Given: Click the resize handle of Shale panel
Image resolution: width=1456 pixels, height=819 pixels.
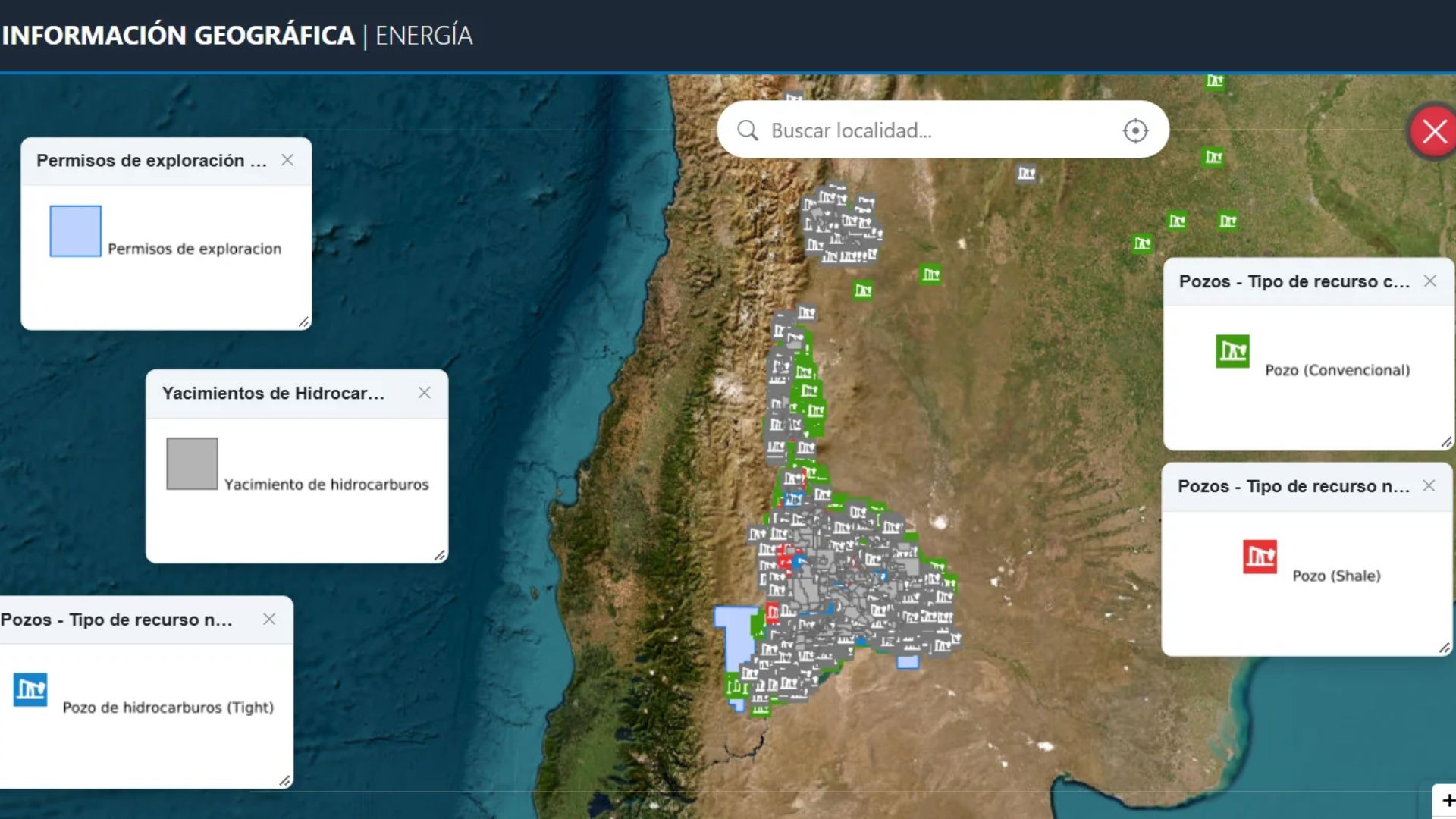Looking at the screenshot, I should pos(1445,648).
